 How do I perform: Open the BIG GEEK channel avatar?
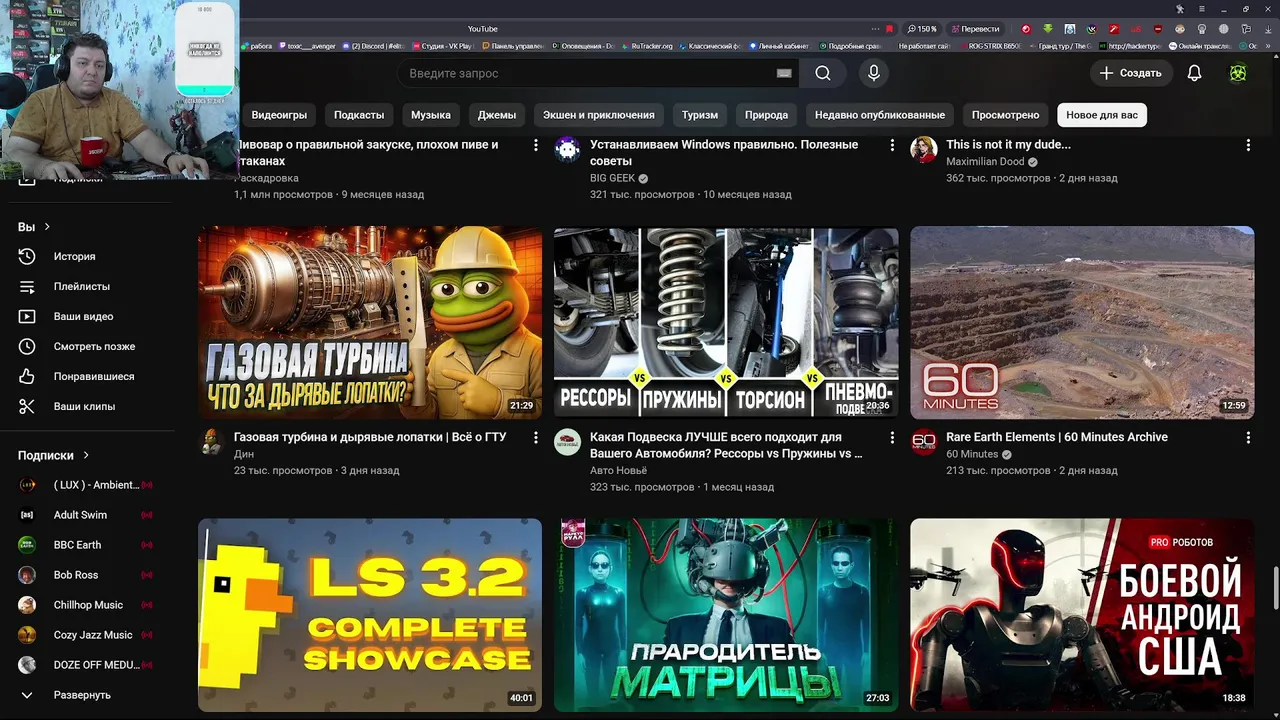pyautogui.click(x=568, y=150)
